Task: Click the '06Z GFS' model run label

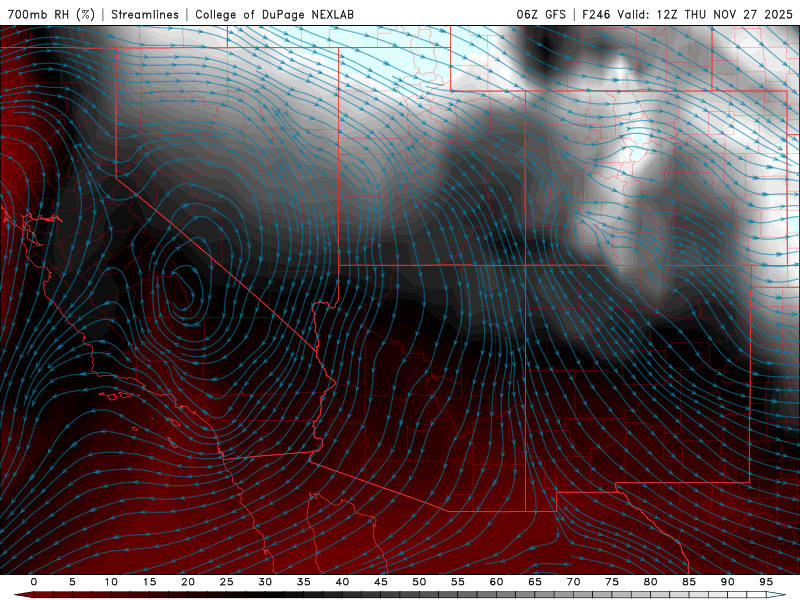Action: (x=541, y=14)
